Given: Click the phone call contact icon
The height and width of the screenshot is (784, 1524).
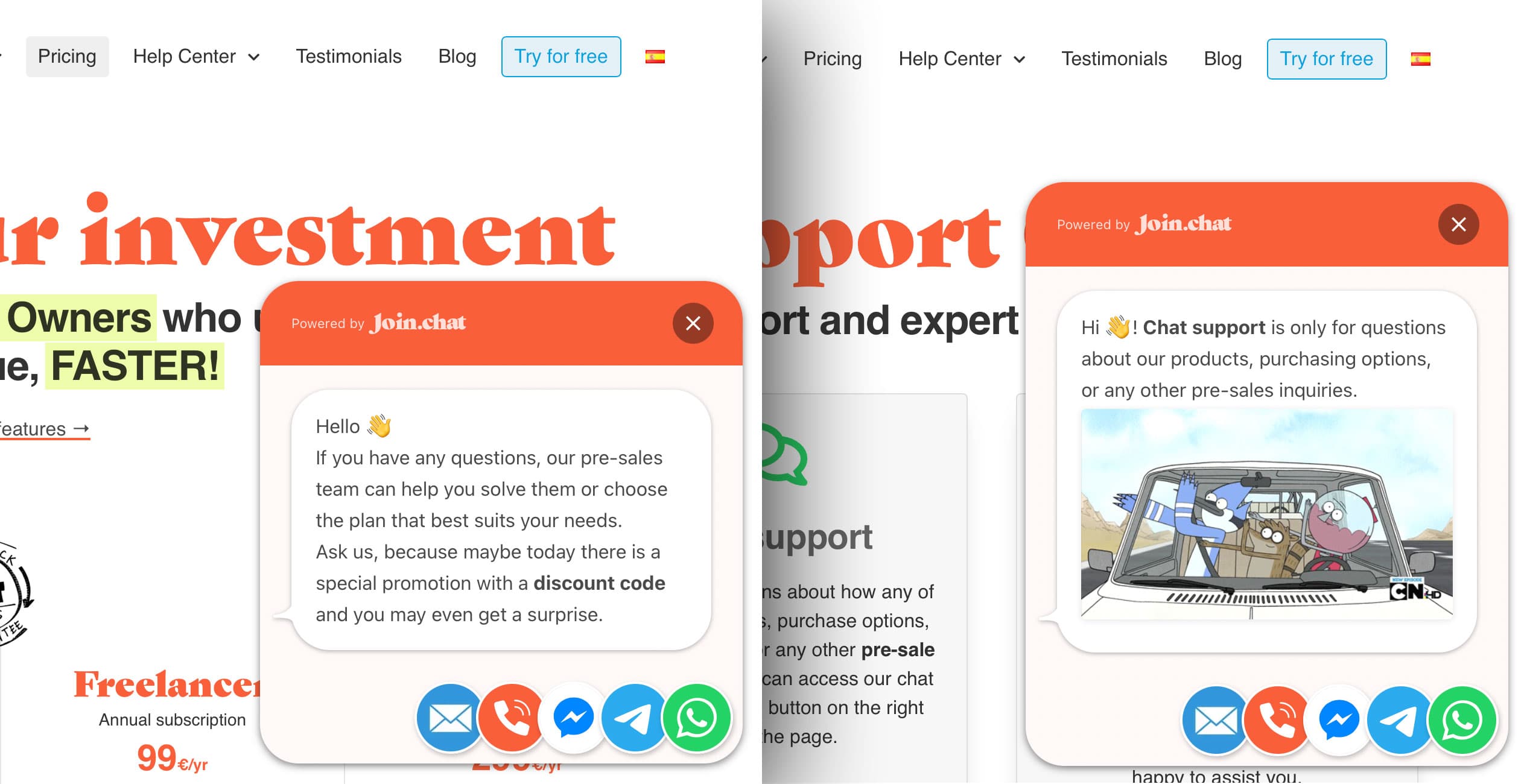Looking at the screenshot, I should [512, 716].
